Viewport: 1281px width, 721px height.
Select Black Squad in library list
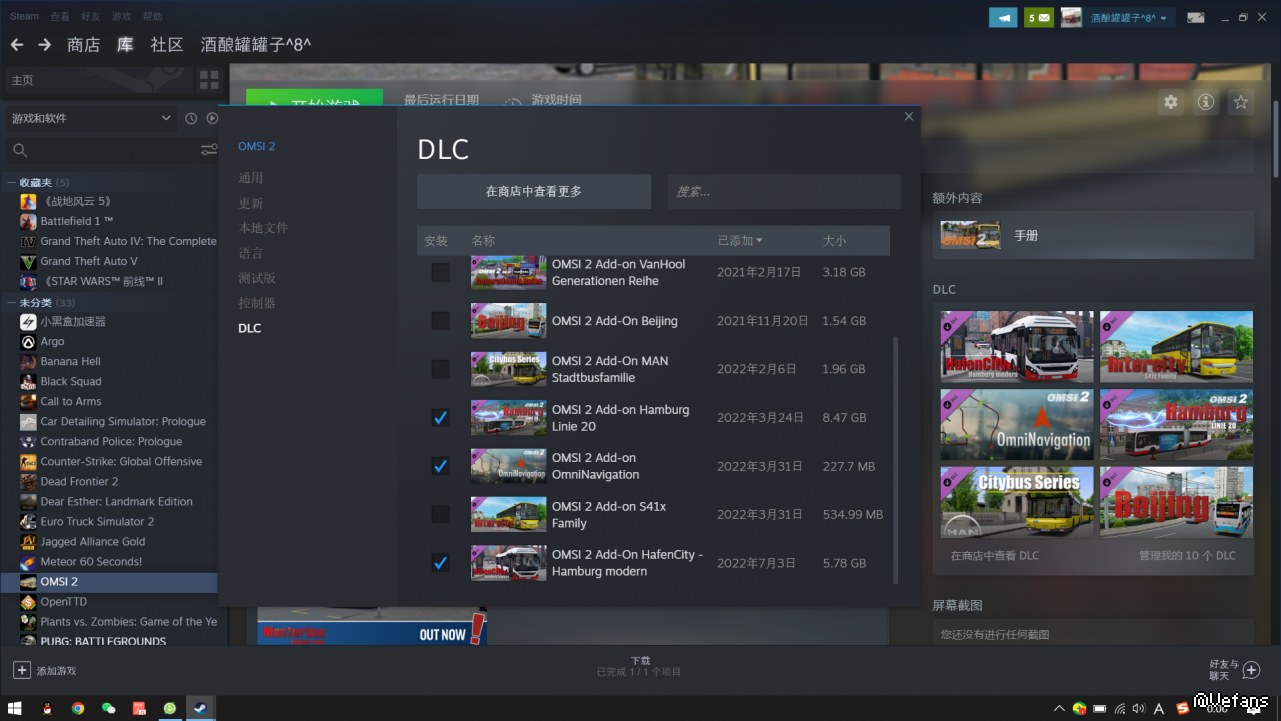[71, 381]
